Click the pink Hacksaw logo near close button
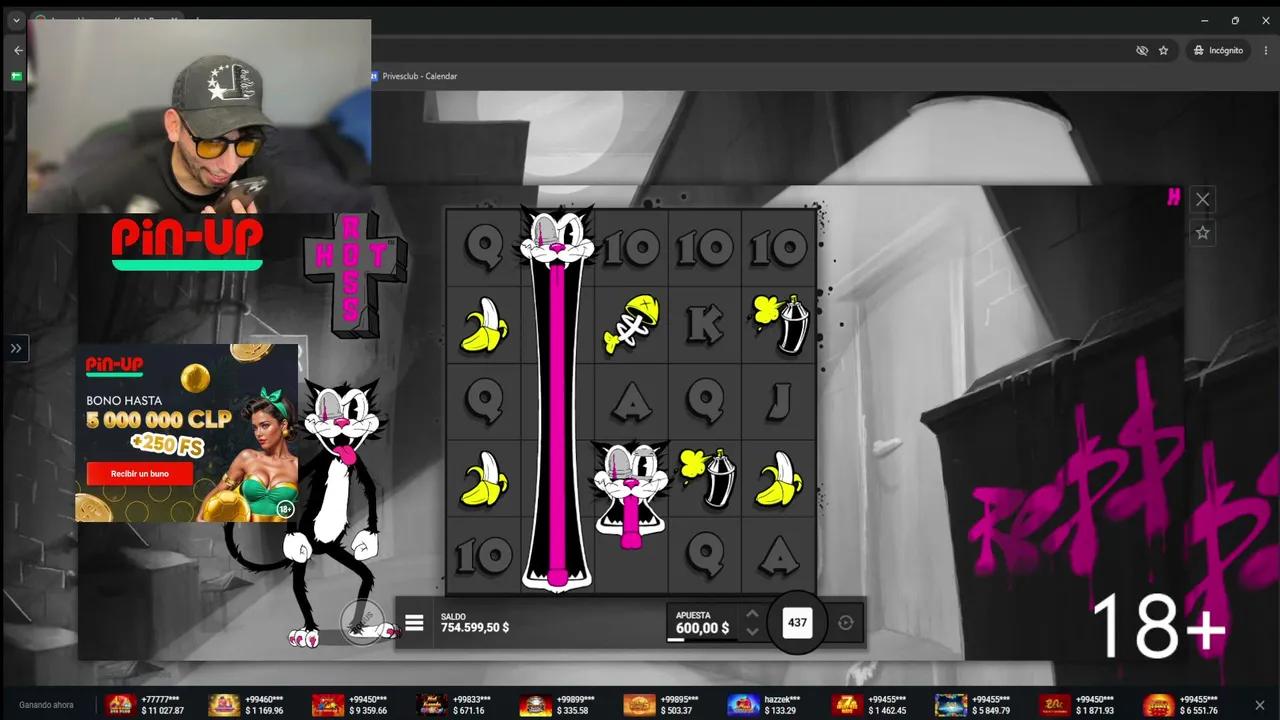The width and height of the screenshot is (1280, 720). (x=1174, y=197)
